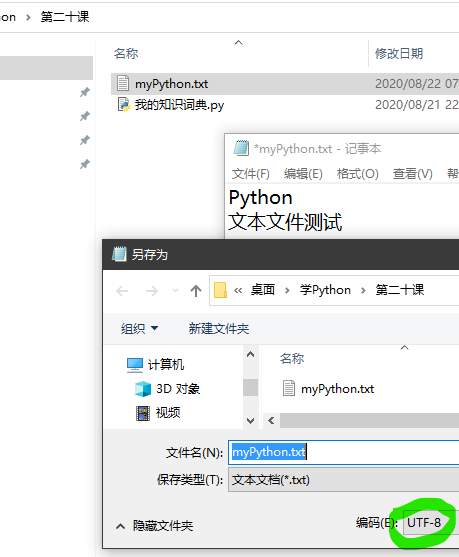Collapse folders with 隐藏文件夹
Viewport: 459px width, 557px height.
[155, 526]
